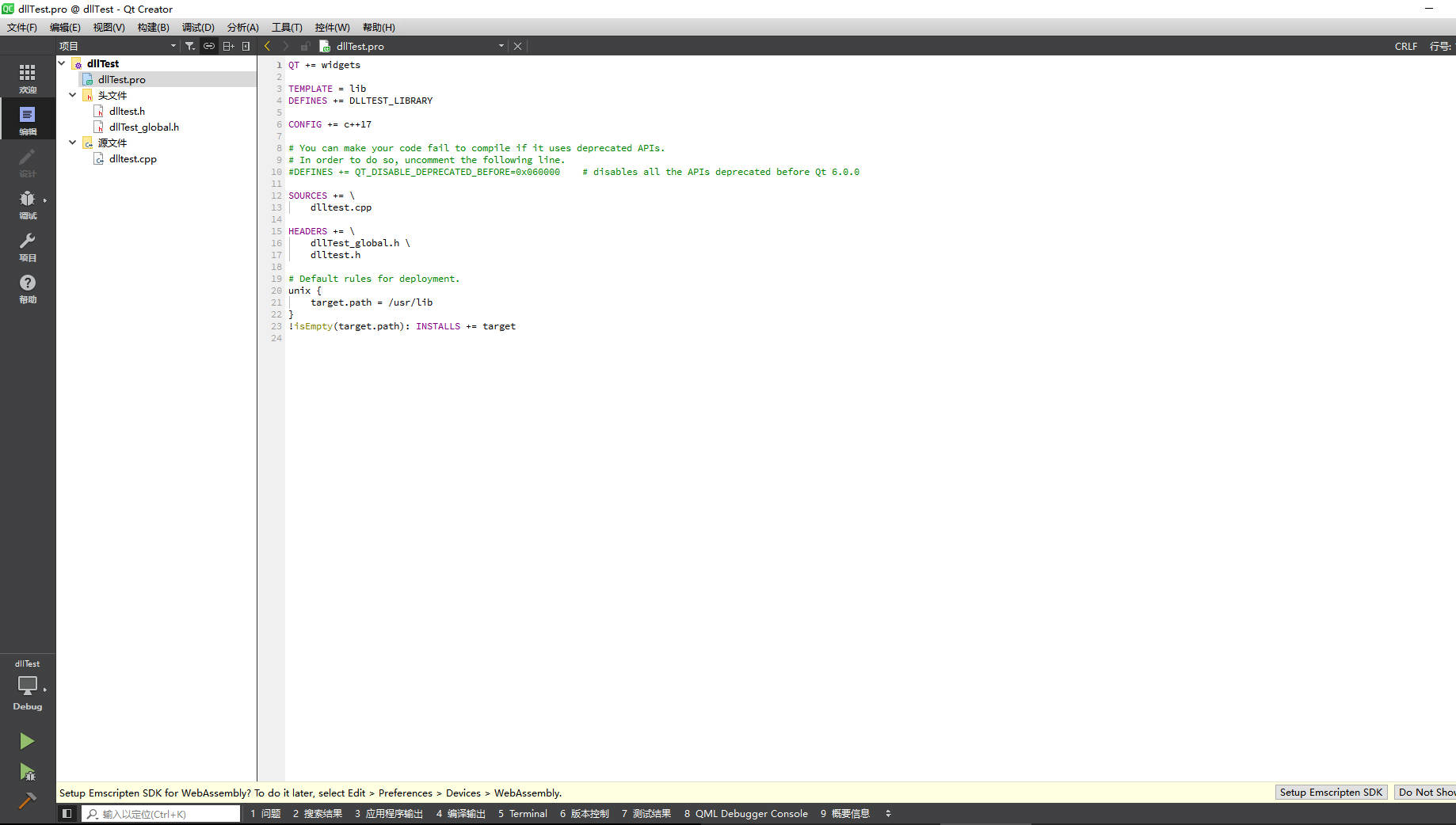Open 5 Terminal pane
Screen dimensions: 1456x825
tap(522, 813)
